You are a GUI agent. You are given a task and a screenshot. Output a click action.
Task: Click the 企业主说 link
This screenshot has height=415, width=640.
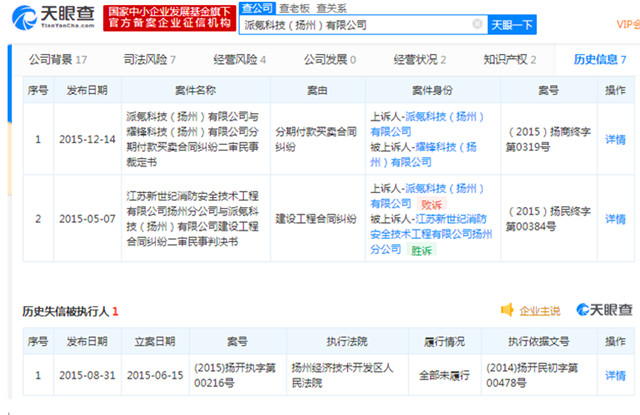pos(540,311)
